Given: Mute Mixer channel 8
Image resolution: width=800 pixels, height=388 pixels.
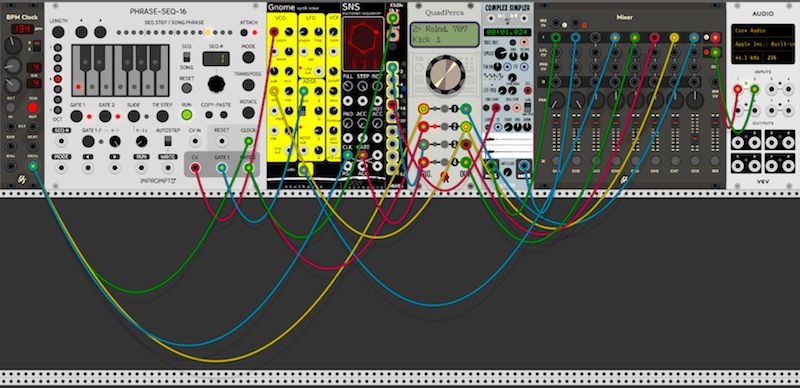Looking at the screenshot, I should (x=695, y=162).
